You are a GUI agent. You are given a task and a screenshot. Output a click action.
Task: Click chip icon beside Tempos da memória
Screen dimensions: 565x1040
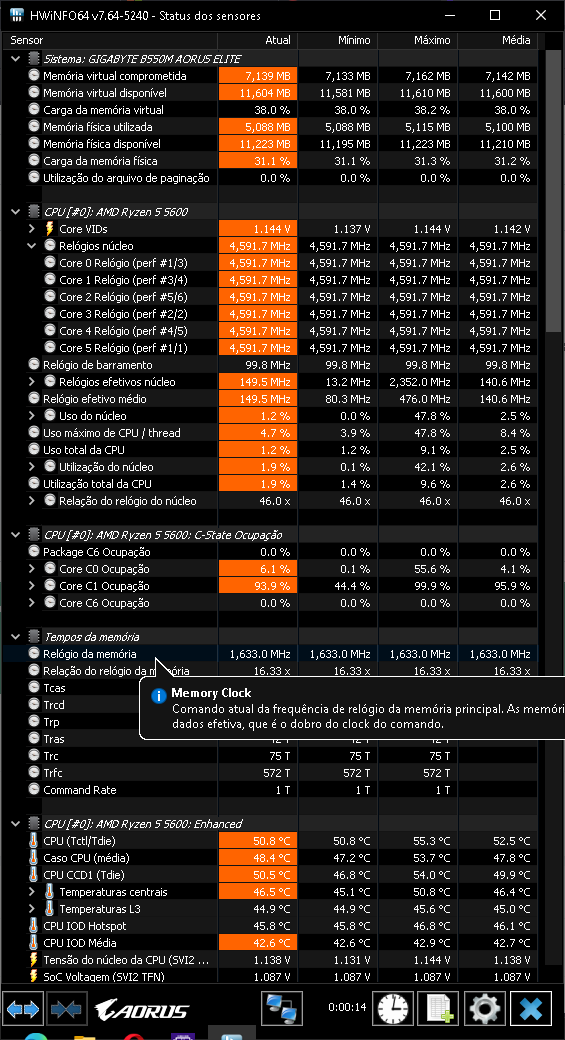[x=34, y=637]
